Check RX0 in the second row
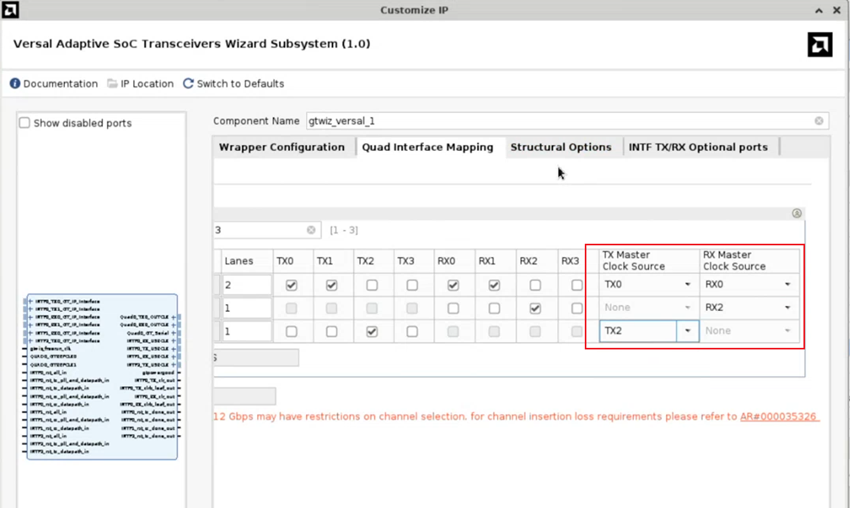The width and height of the screenshot is (850, 508). pos(453,308)
